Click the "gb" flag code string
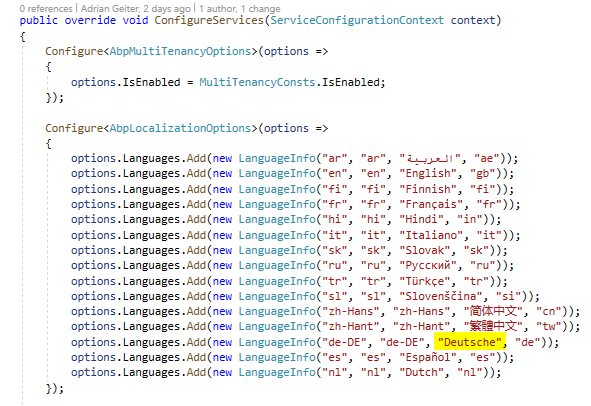Viewport: 591px width, 406px height. tap(483, 173)
